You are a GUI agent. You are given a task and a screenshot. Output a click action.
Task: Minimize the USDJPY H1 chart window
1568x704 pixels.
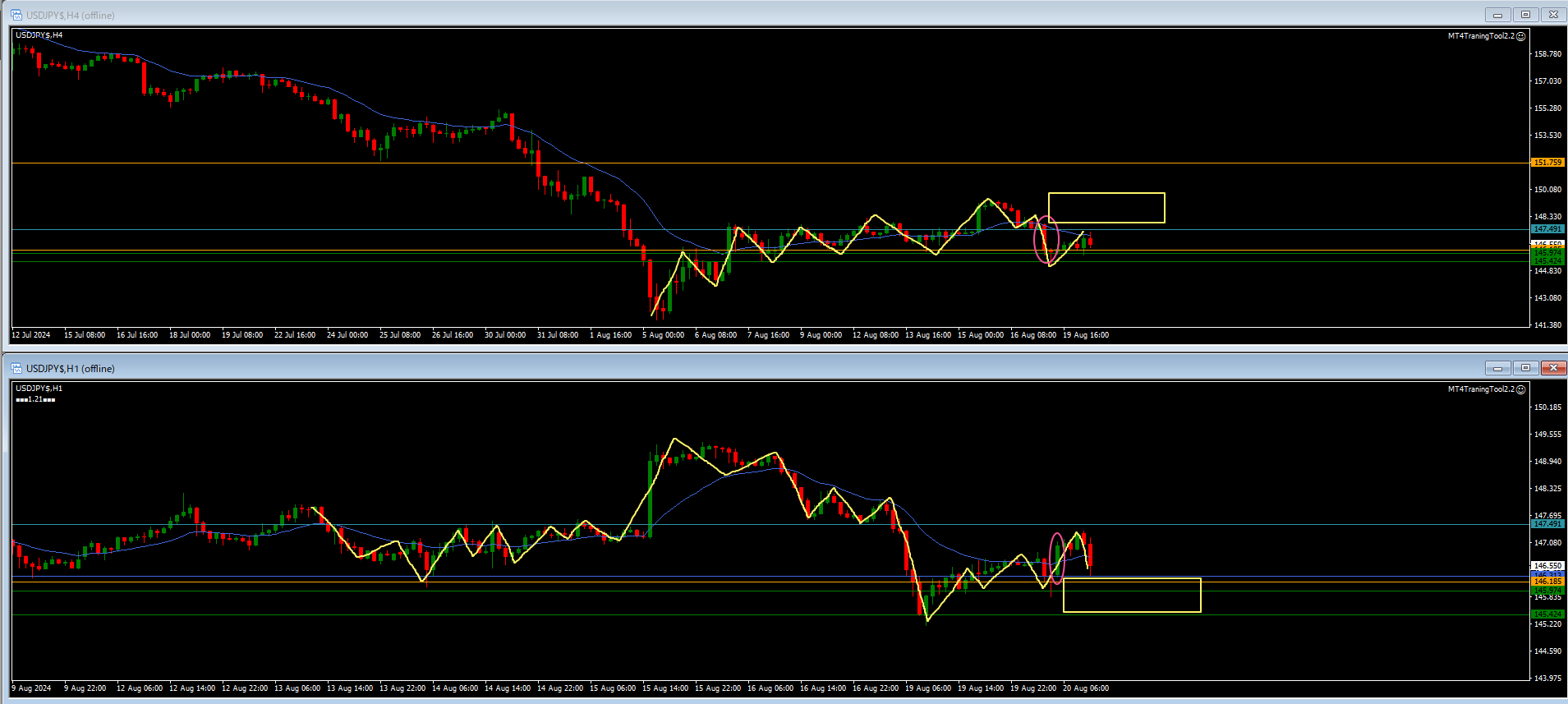coord(1497,368)
